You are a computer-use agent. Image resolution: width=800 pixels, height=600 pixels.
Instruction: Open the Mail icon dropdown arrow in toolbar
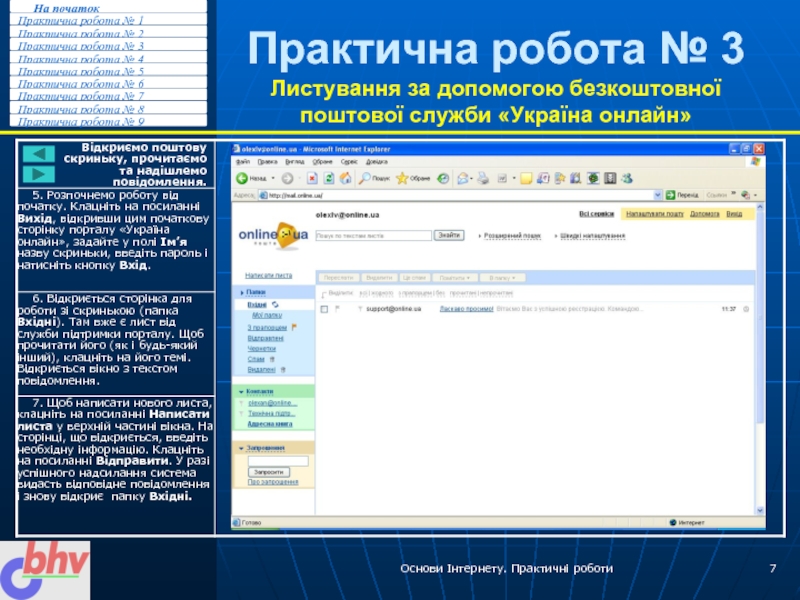pyautogui.click(x=471, y=178)
